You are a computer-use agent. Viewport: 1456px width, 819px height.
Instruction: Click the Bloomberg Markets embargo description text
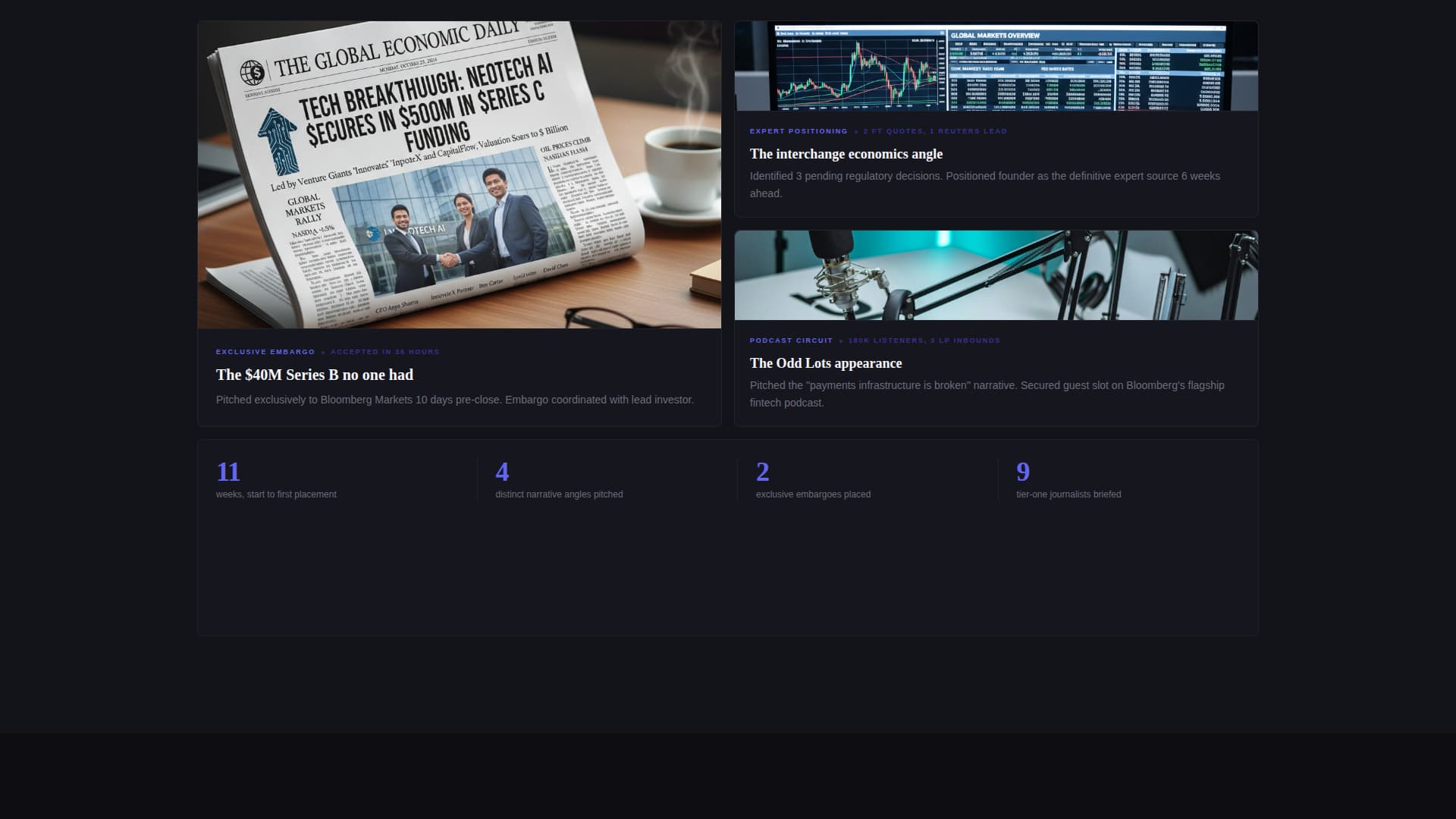(x=454, y=398)
